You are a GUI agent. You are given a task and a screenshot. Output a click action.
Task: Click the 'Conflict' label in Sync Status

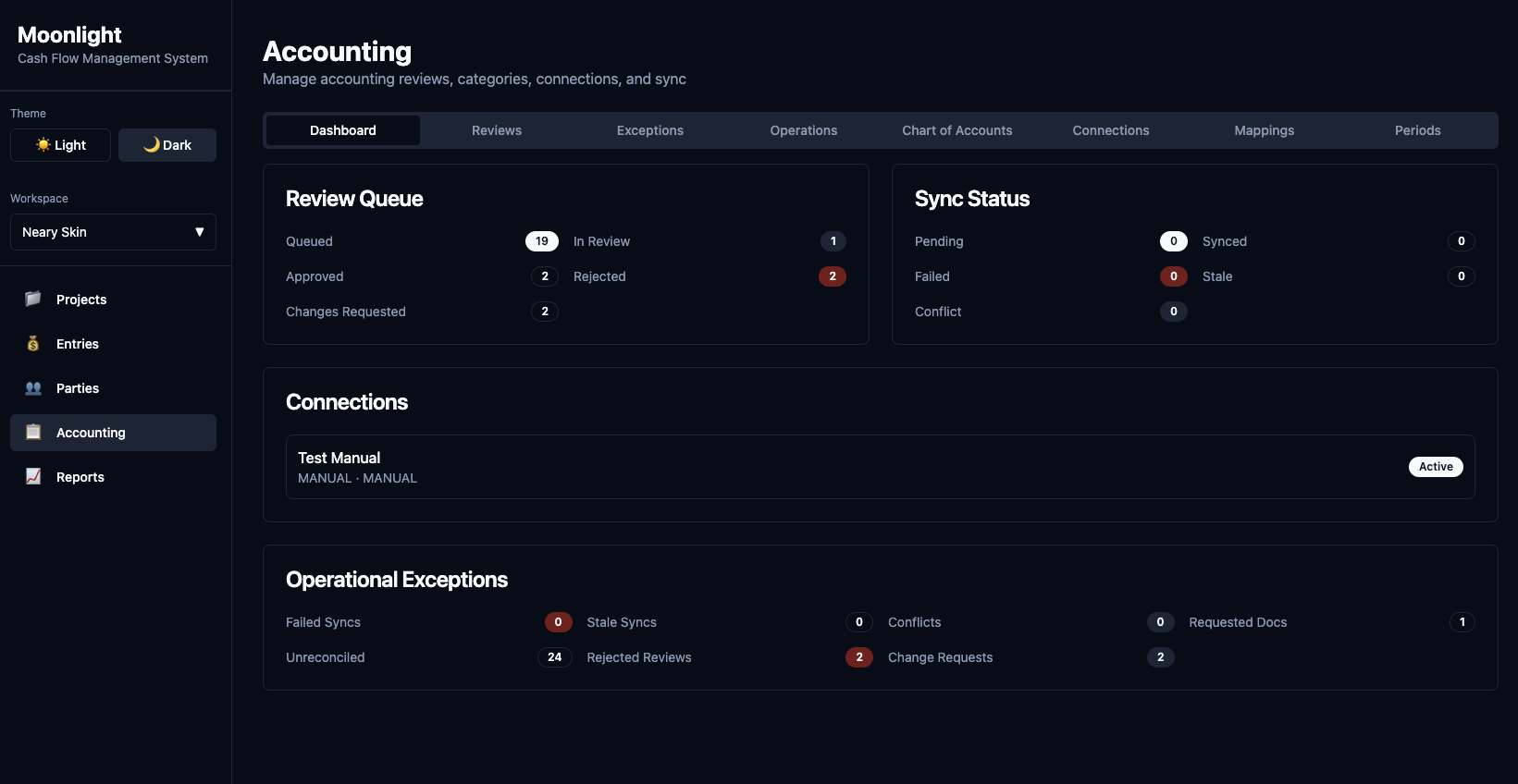click(x=938, y=312)
